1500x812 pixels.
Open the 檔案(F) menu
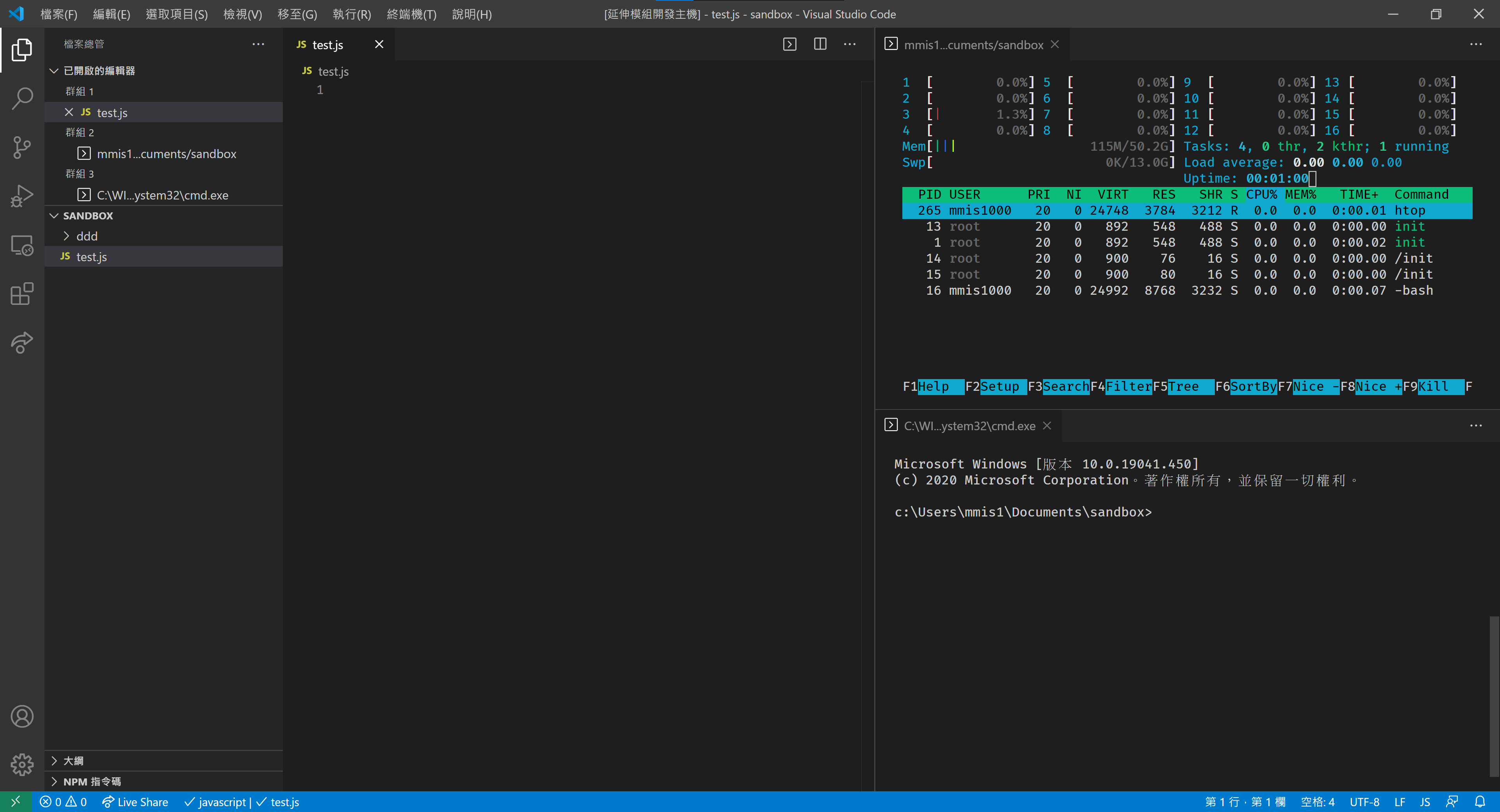click(59, 14)
